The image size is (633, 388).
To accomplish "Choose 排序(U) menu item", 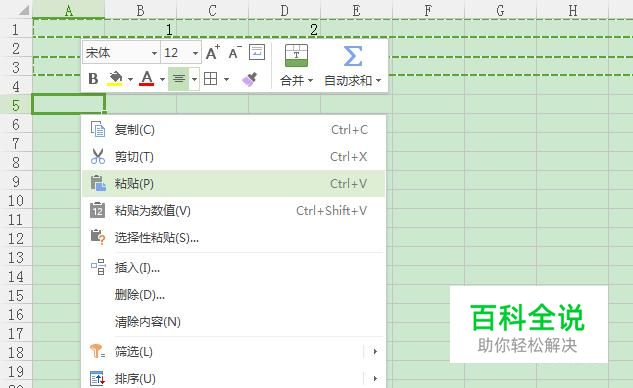I will pos(233,379).
